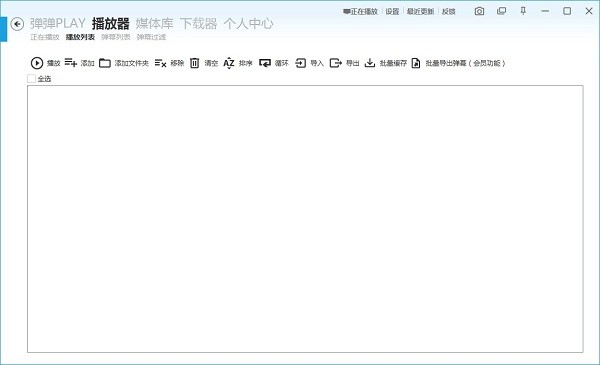Tick the 全选 select-all checkbox
The image size is (600, 365).
click(x=32, y=78)
